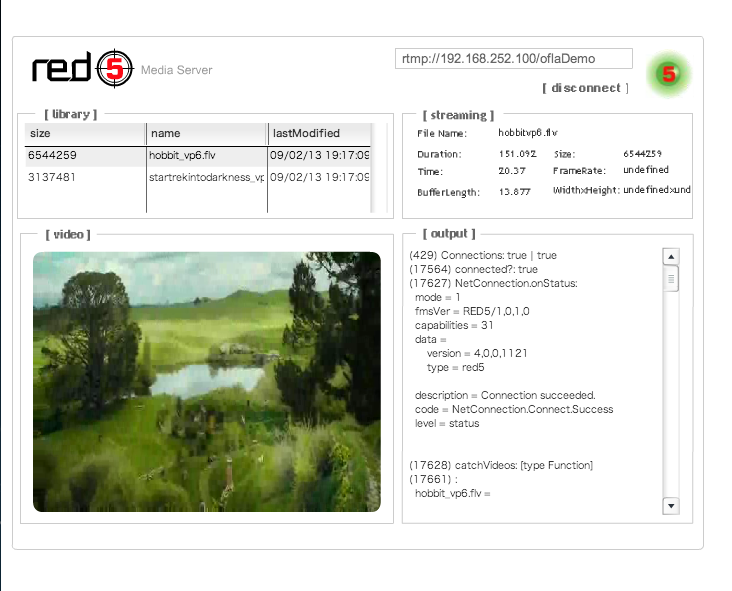Image resolution: width=732 pixels, height=591 pixels.
Task: Select hobbit_vp6.flv in the library list
Action: point(206,156)
